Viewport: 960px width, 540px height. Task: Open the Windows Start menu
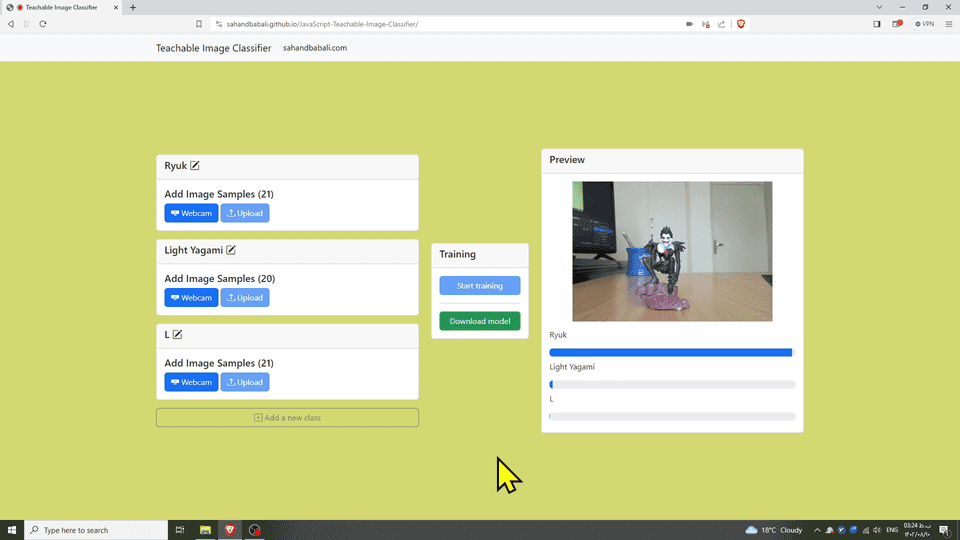(12, 530)
